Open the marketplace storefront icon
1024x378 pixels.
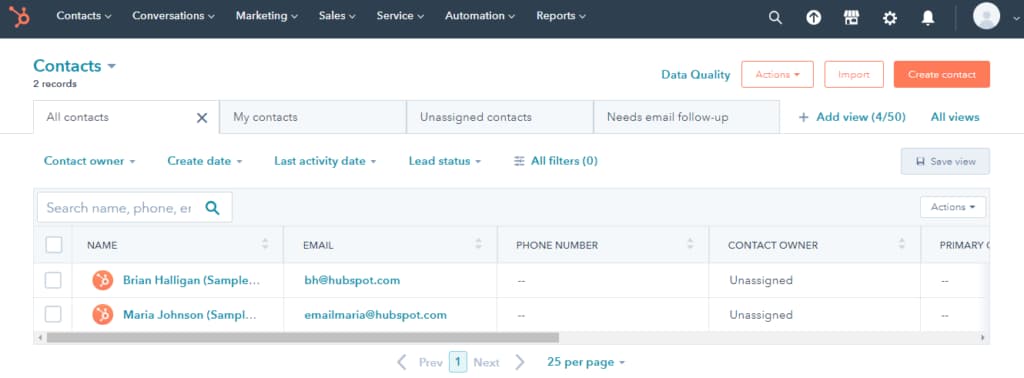[x=851, y=18]
